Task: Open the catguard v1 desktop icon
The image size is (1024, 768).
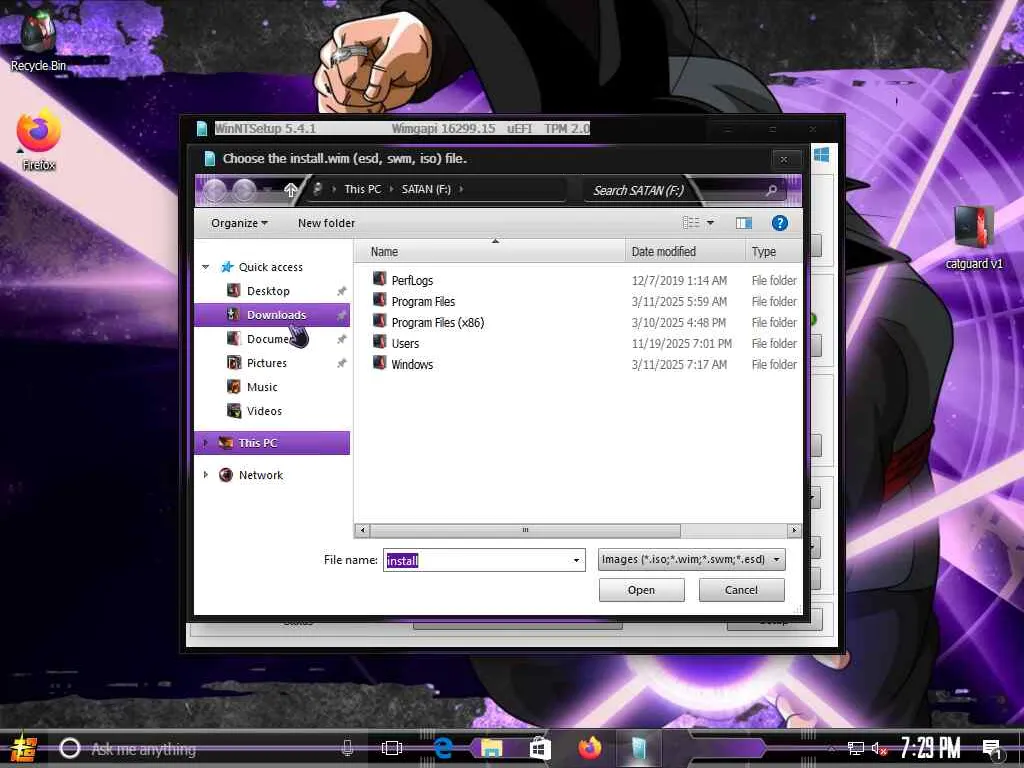Action: coord(973,238)
